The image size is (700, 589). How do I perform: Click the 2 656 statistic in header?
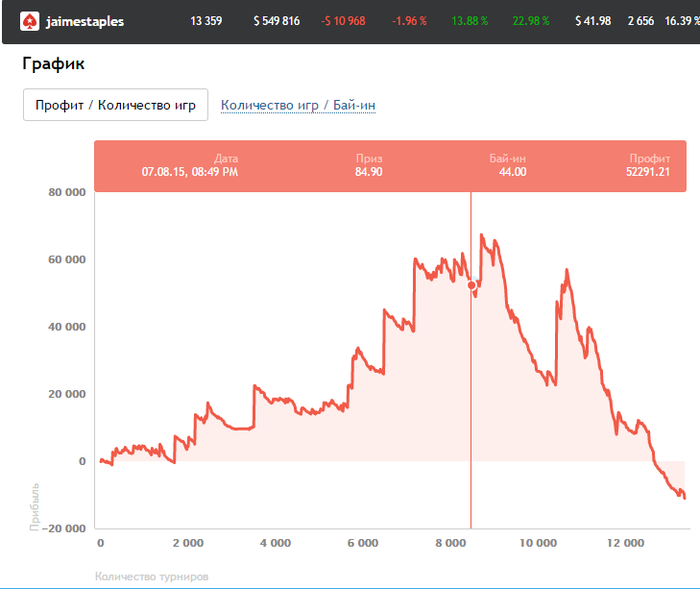pyautogui.click(x=641, y=21)
